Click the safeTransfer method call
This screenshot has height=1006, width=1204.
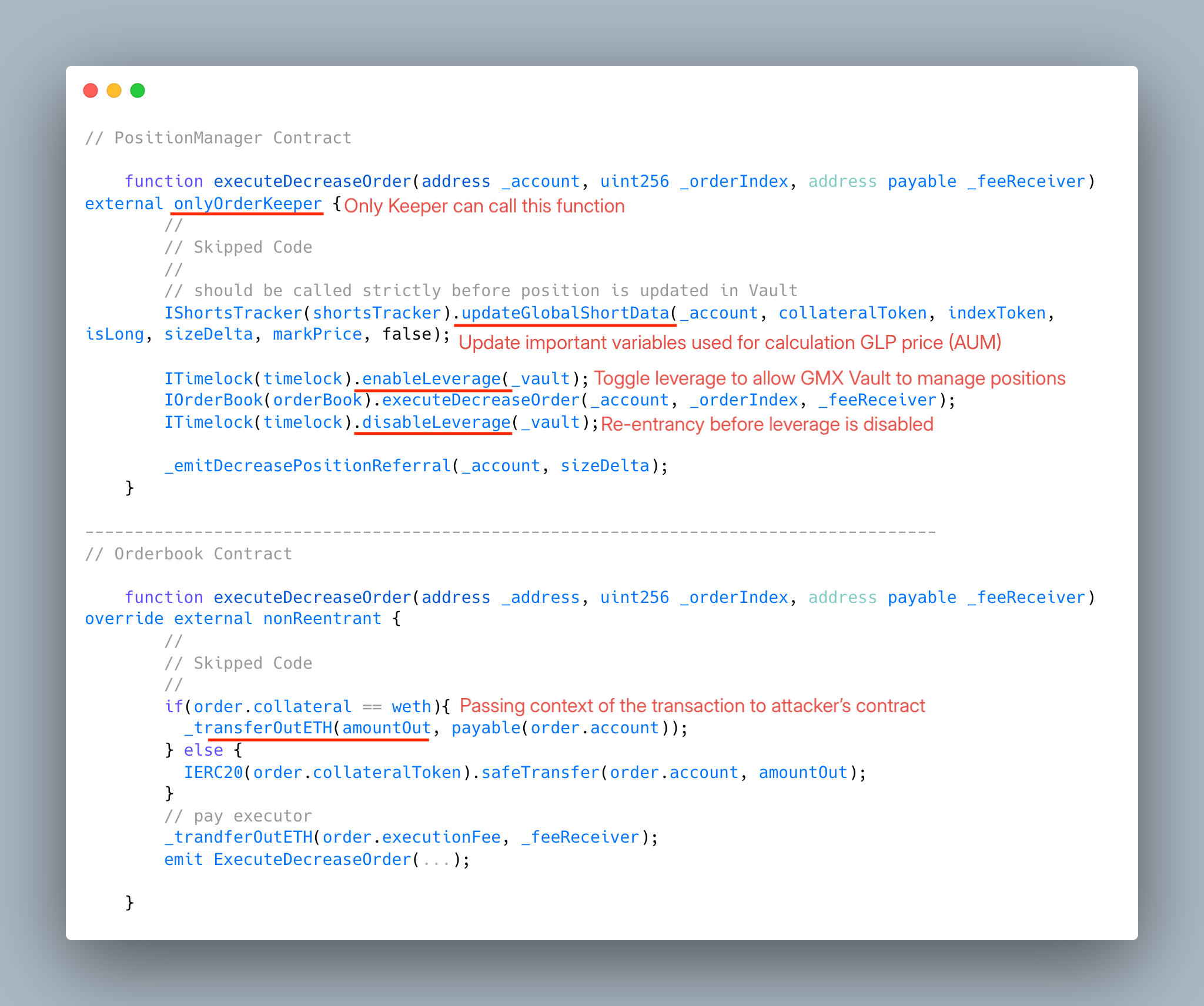coord(540,772)
